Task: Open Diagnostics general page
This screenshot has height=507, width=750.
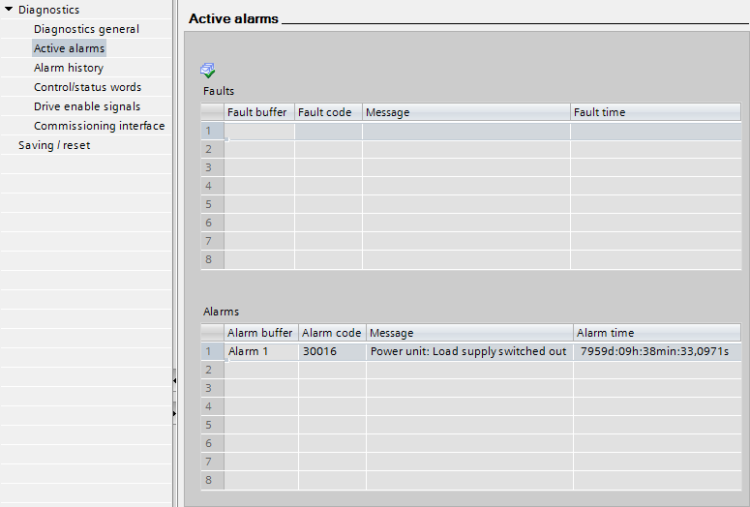Action: (86, 29)
